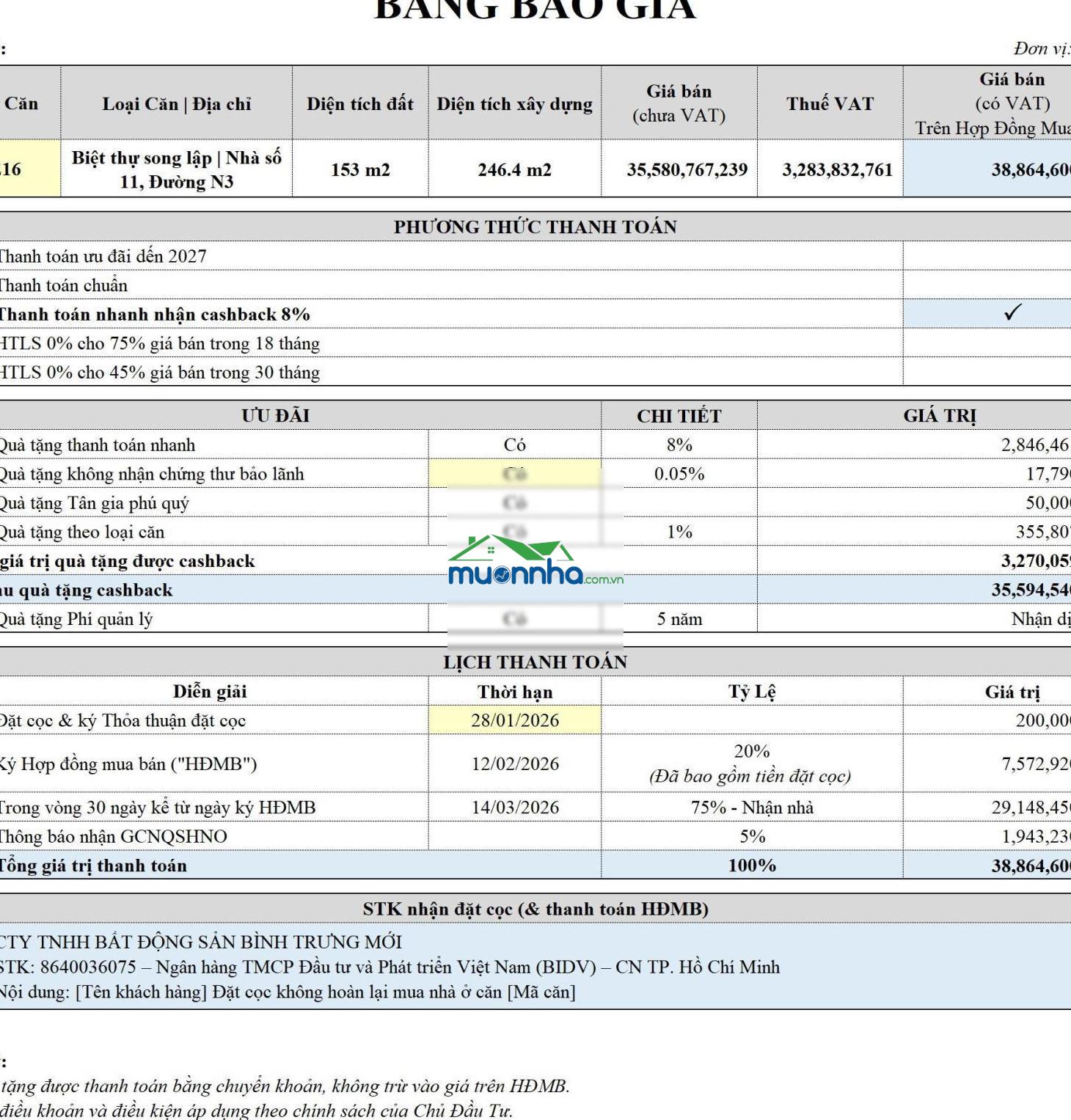This screenshot has width=1071, height=1120.
Task: Click the 'Thuế VAT' column header
Action: click(830, 103)
